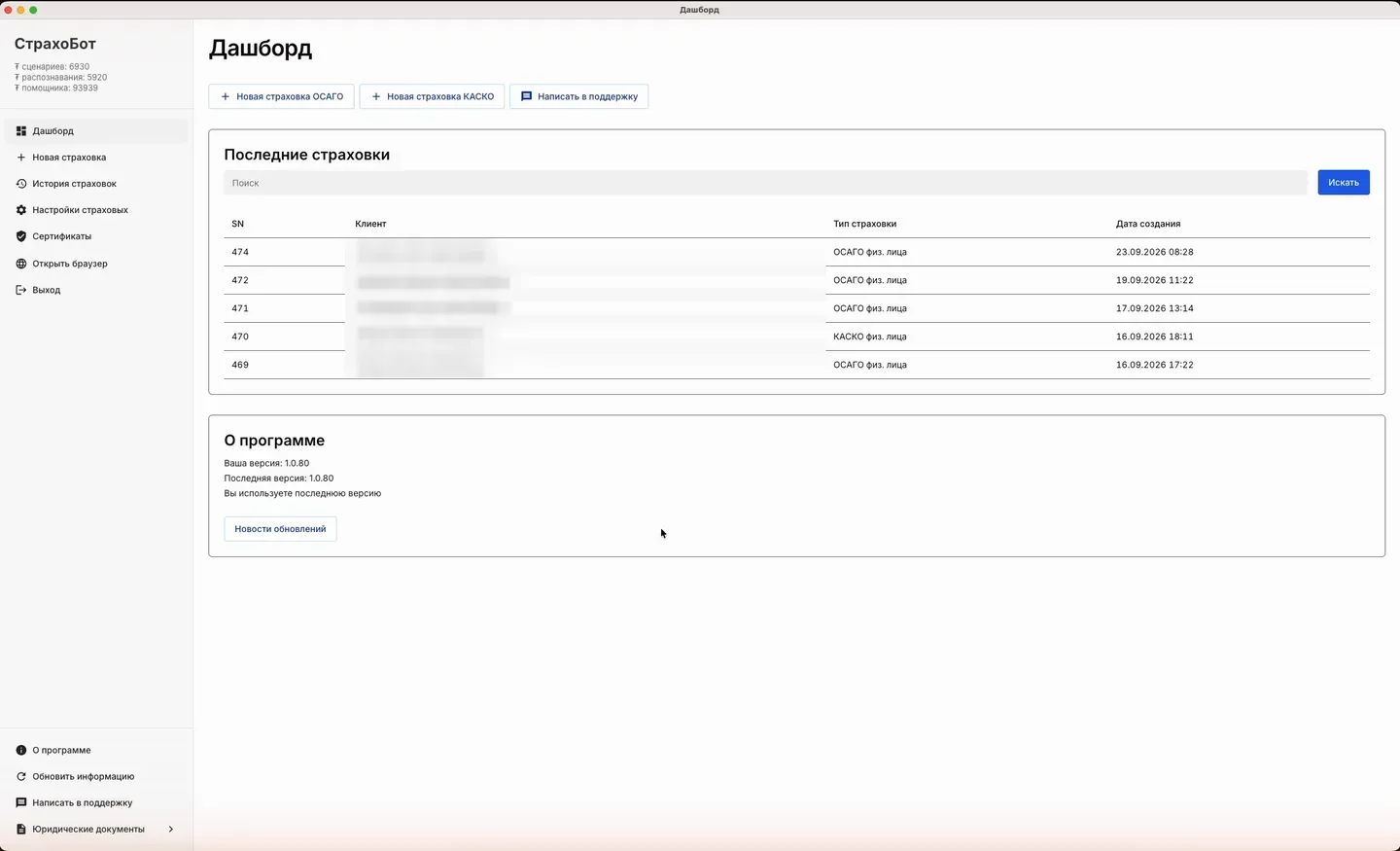
Task: Click the logout icon for Выход
Action: pyautogui.click(x=21, y=290)
